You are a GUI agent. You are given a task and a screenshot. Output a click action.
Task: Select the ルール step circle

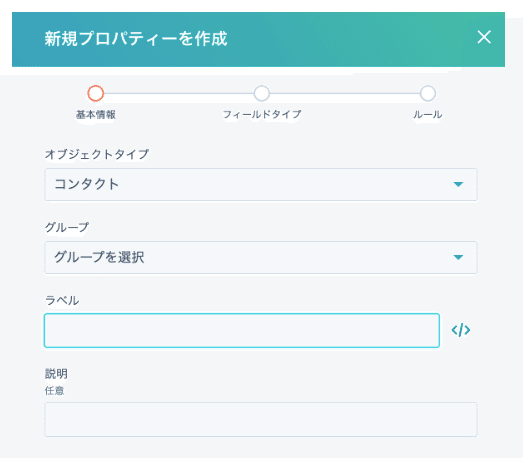point(428,93)
